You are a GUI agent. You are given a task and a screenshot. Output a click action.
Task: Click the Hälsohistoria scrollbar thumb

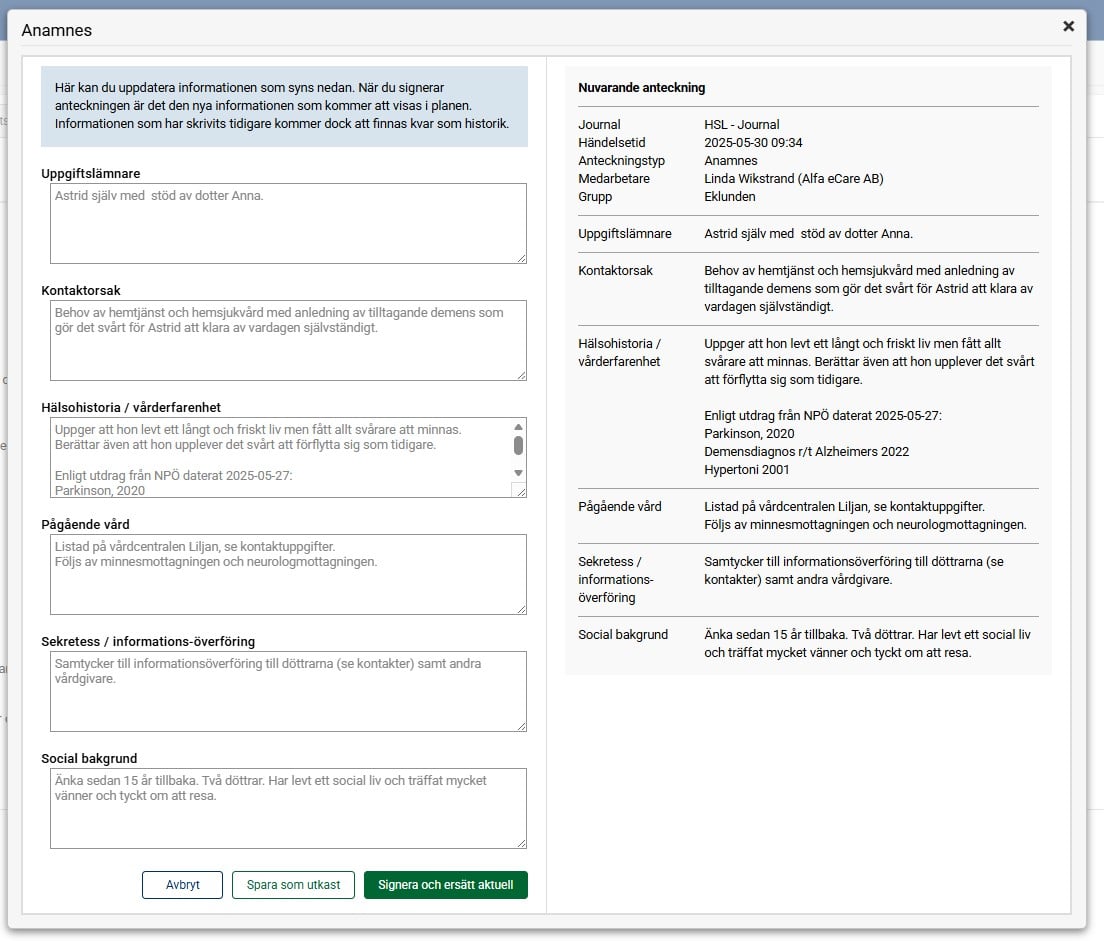tap(518, 445)
